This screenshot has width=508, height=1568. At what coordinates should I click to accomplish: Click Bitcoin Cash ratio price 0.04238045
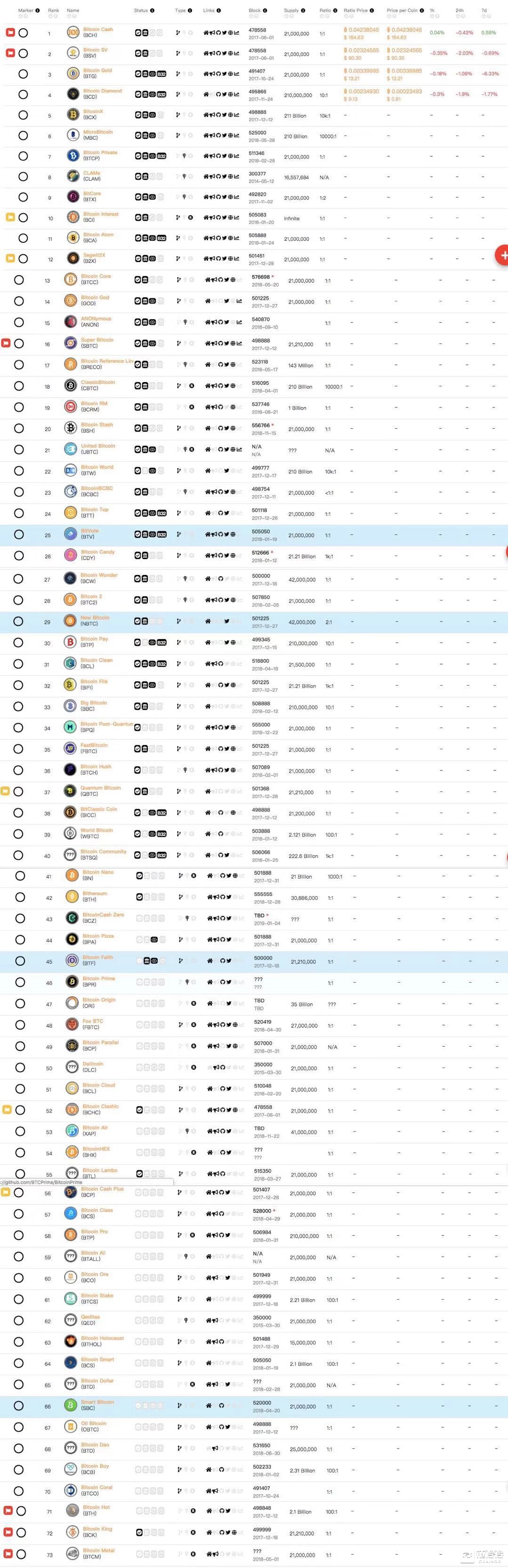[361, 29]
